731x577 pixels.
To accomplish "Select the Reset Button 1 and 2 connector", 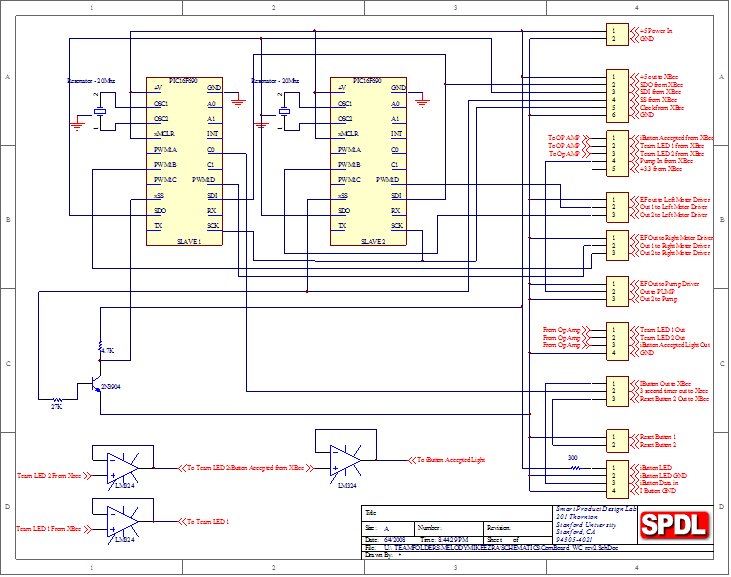I will pyautogui.click(x=619, y=438).
